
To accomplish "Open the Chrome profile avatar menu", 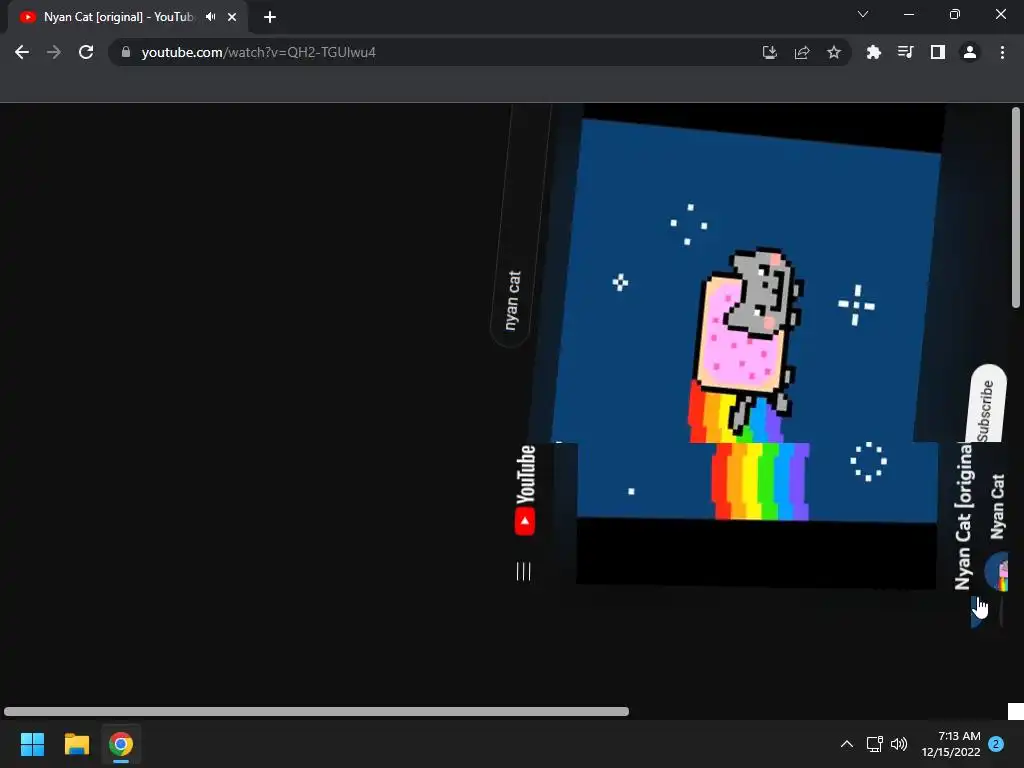I will pyautogui.click(x=970, y=52).
